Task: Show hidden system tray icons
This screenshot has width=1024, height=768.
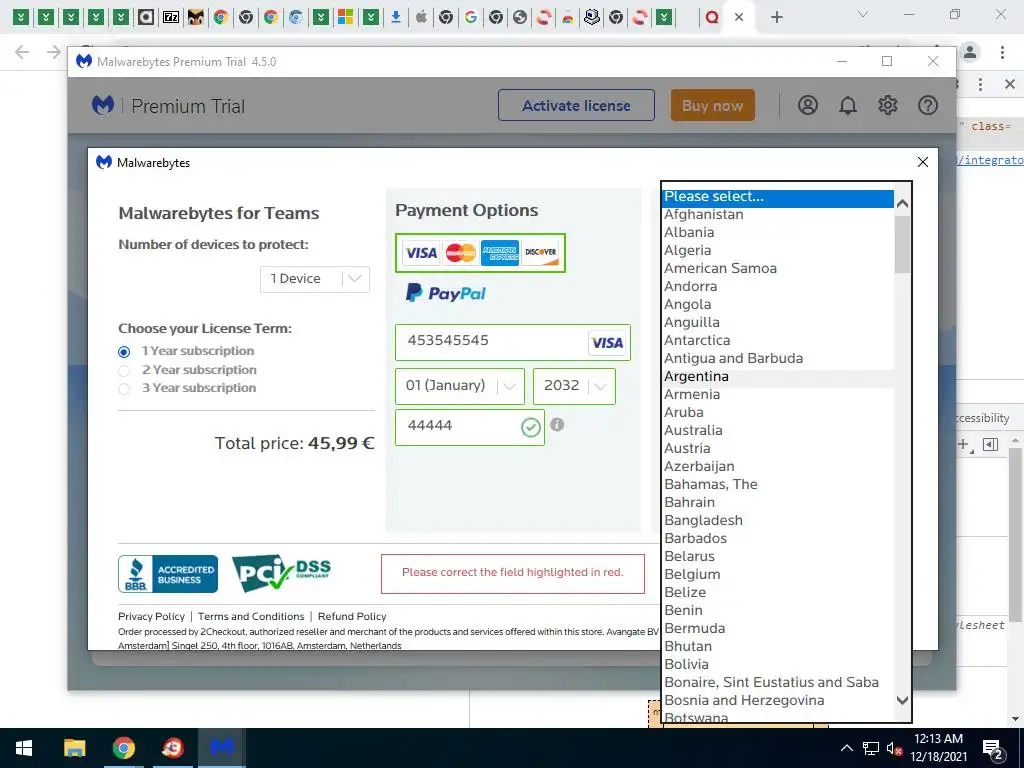Action: [846, 748]
